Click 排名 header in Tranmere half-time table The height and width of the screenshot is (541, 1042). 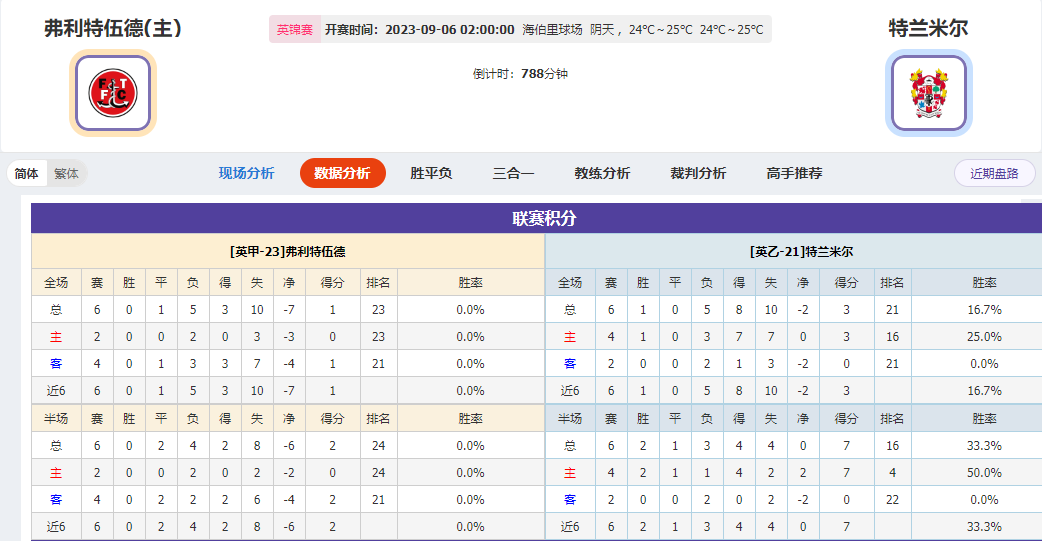pyautogui.click(x=892, y=419)
